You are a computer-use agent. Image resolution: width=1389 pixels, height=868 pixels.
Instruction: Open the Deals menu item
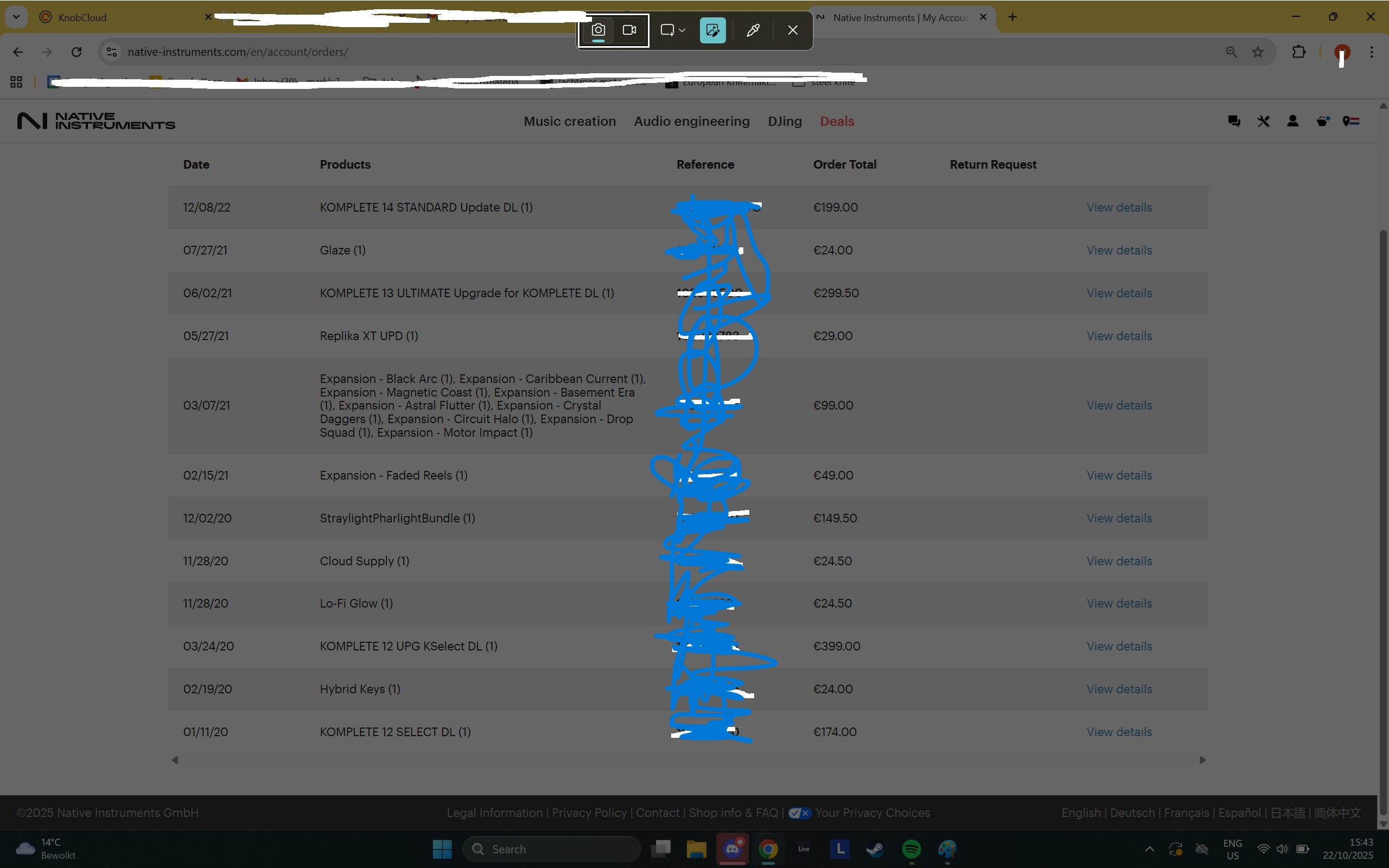pyautogui.click(x=837, y=121)
